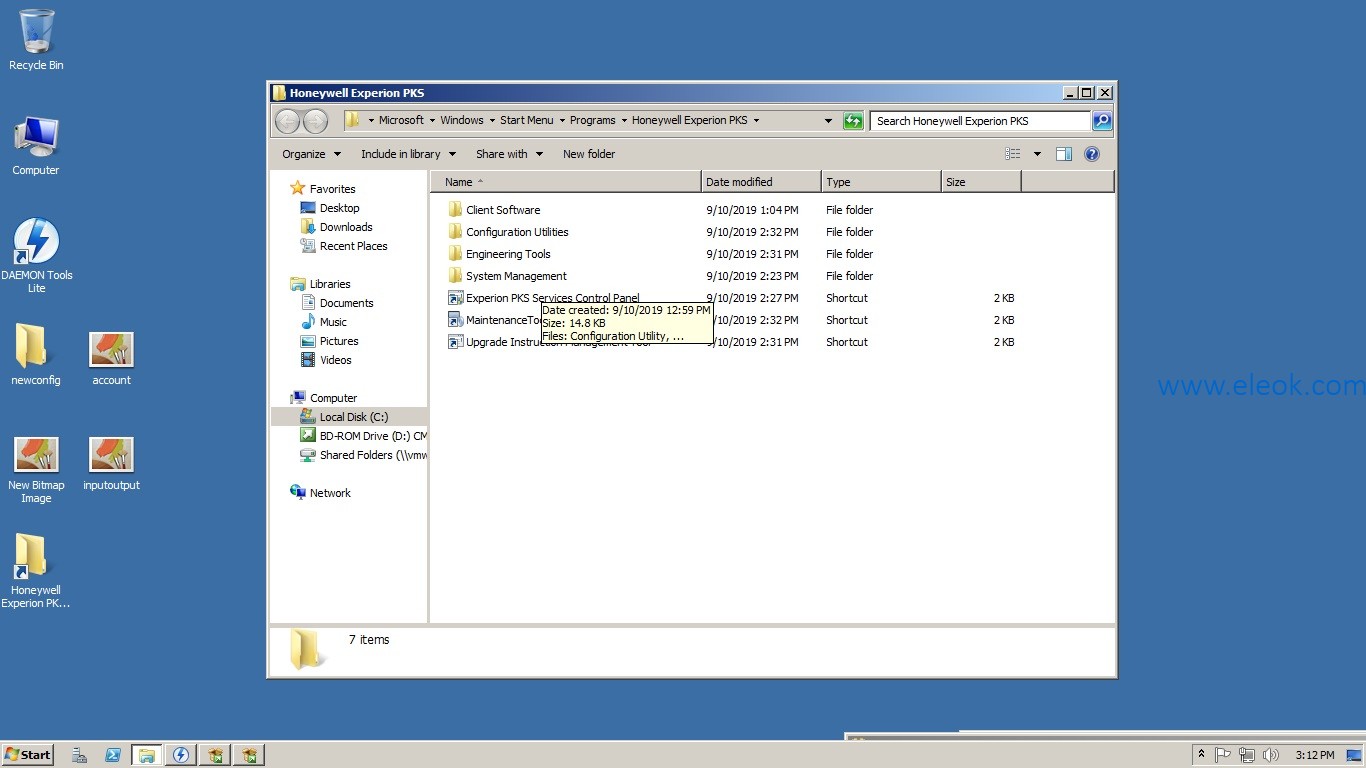This screenshot has width=1366, height=768.
Task: Refresh the Honeywell Experion PKS folder view
Action: [853, 121]
